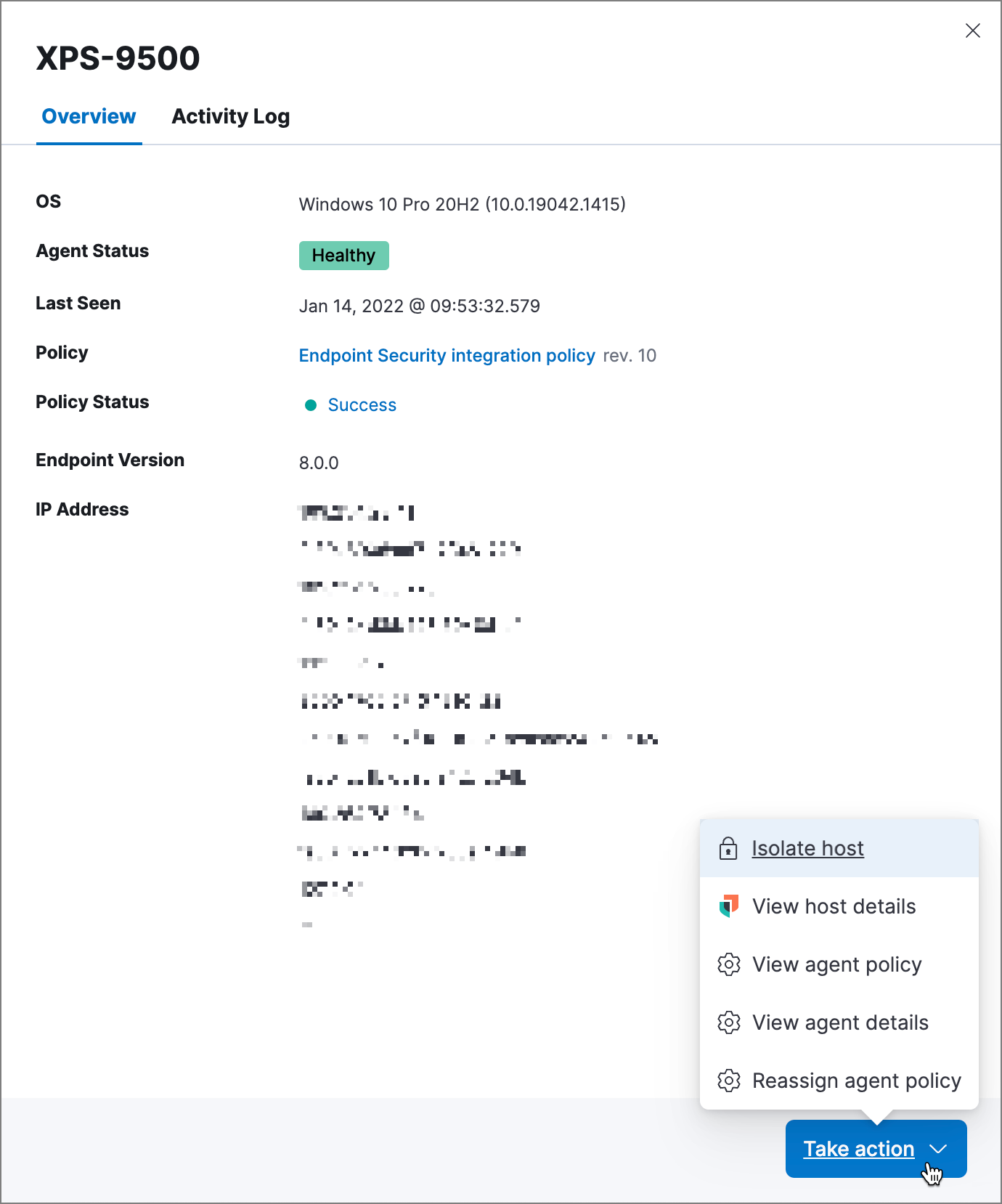
Task: Click the lock icon beside Isolate host
Action: [728, 848]
